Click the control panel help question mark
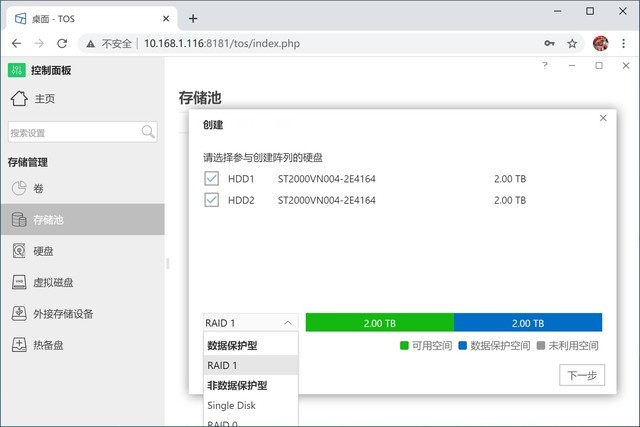 point(544,65)
